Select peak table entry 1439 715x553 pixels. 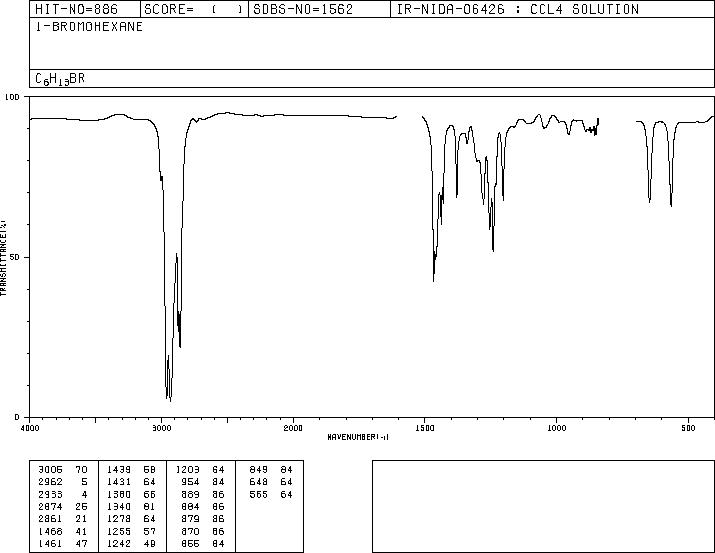coord(119,470)
